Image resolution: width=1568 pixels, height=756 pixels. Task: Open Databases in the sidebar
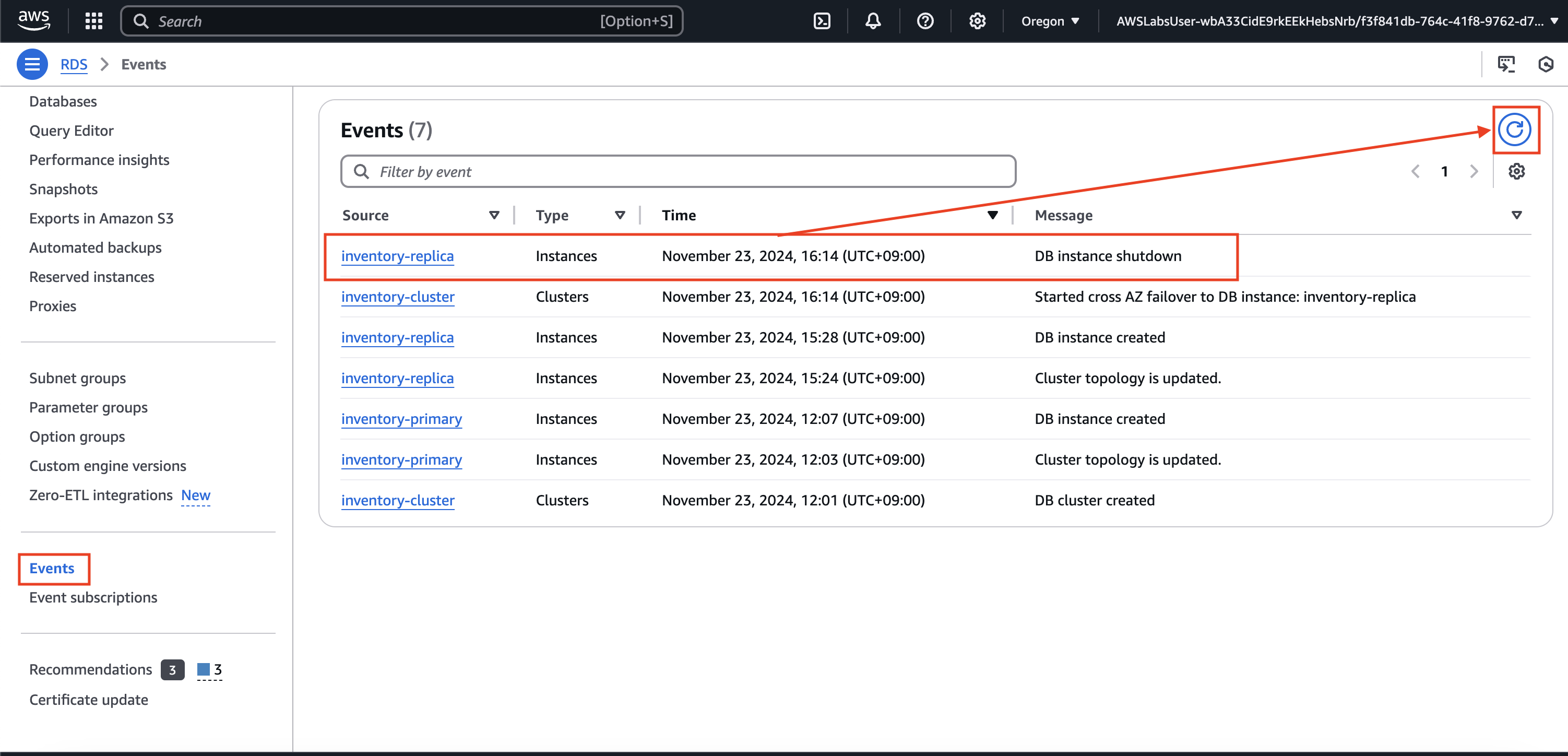63,102
